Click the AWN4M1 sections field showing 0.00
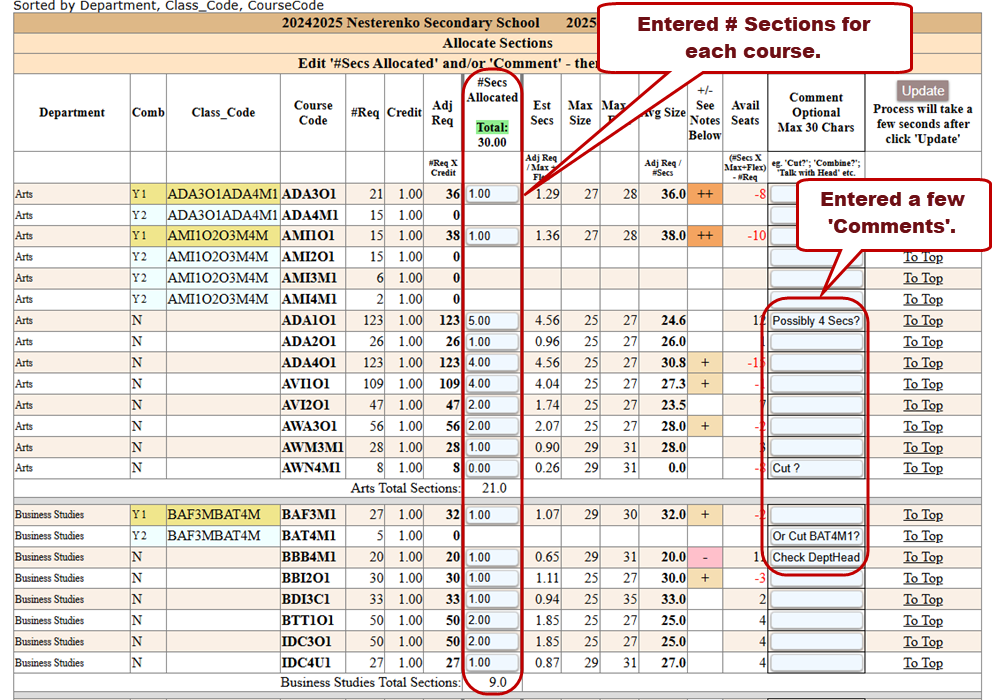The height and width of the screenshot is (700, 1000). coord(492,468)
